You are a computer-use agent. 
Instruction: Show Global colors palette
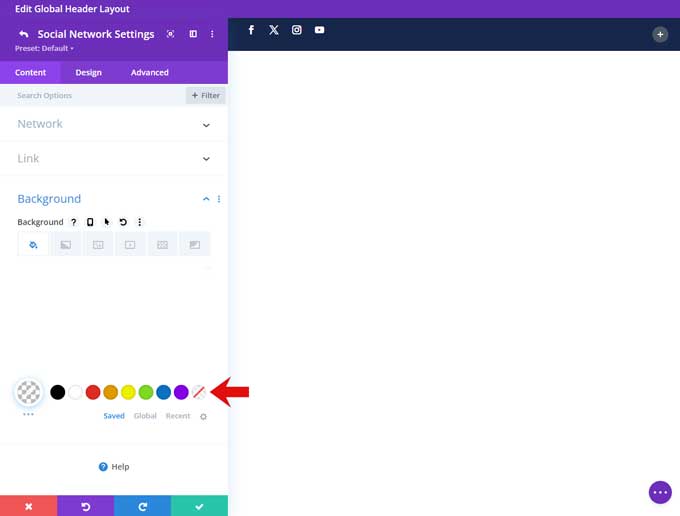point(145,416)
